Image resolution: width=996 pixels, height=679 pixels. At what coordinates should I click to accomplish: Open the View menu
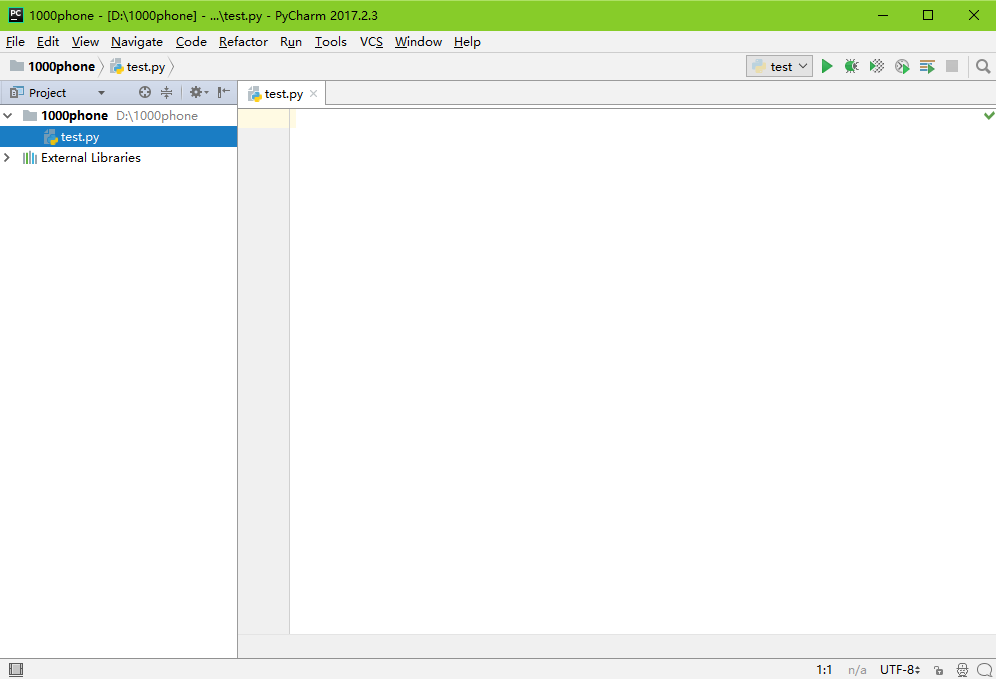(85, 42)
